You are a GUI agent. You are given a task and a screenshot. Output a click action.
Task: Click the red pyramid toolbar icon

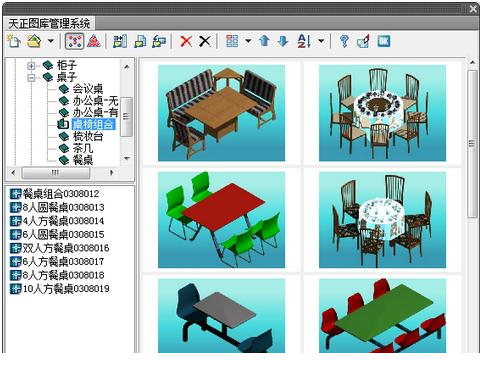(94, 41)
